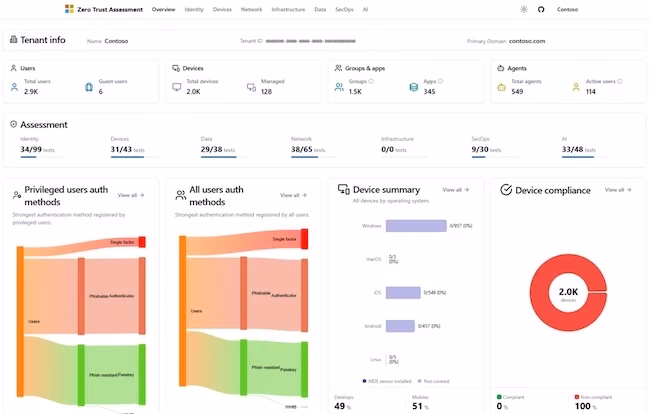Toggle the light/dark theme sun icon
This screenshot has width=650, height=414.
(x=524, y=9)
